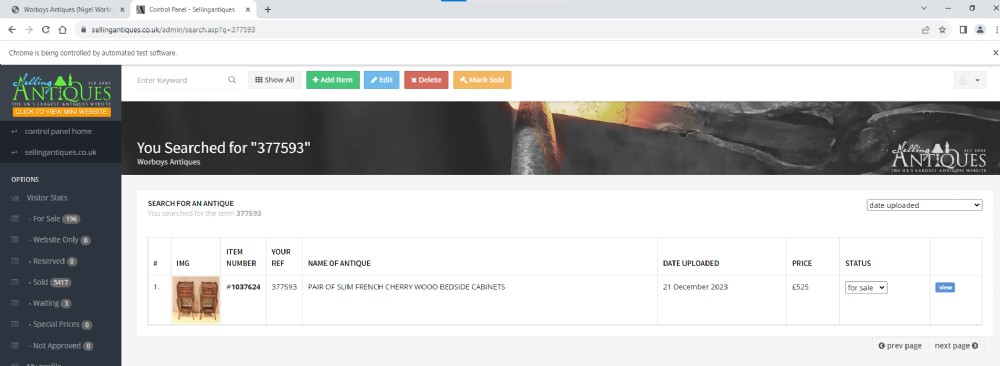The height and width of the screenshot is (366, 1000).
Task: Open the Chrome profile avatar icon
Action: point(980,29)
